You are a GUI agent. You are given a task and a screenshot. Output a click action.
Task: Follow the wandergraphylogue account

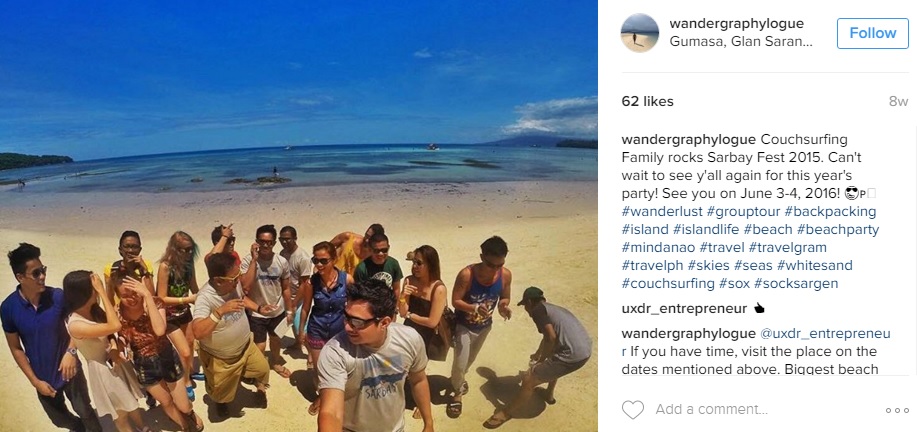[873, 33]
